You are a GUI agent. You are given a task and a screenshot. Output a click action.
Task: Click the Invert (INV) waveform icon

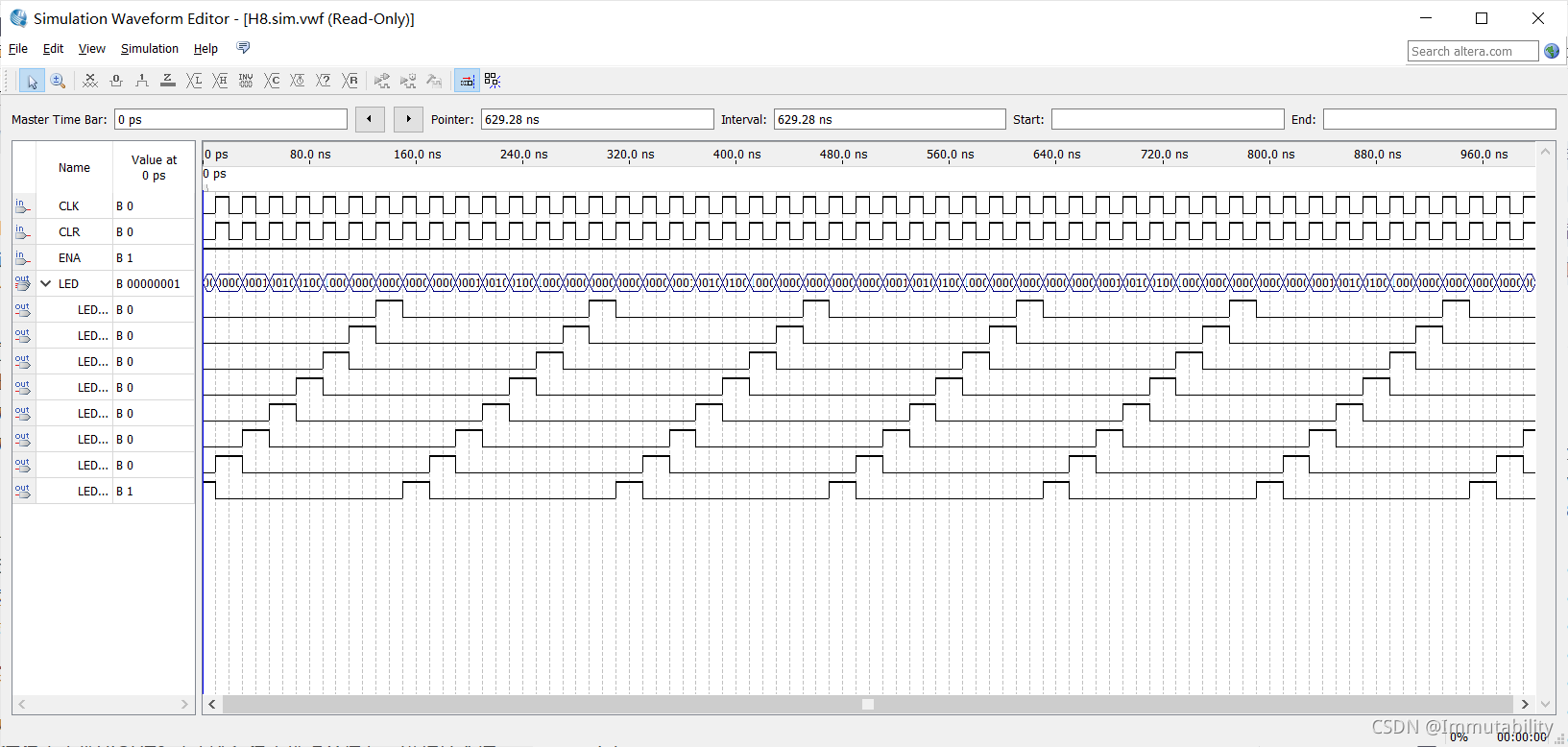click(246, 82)
